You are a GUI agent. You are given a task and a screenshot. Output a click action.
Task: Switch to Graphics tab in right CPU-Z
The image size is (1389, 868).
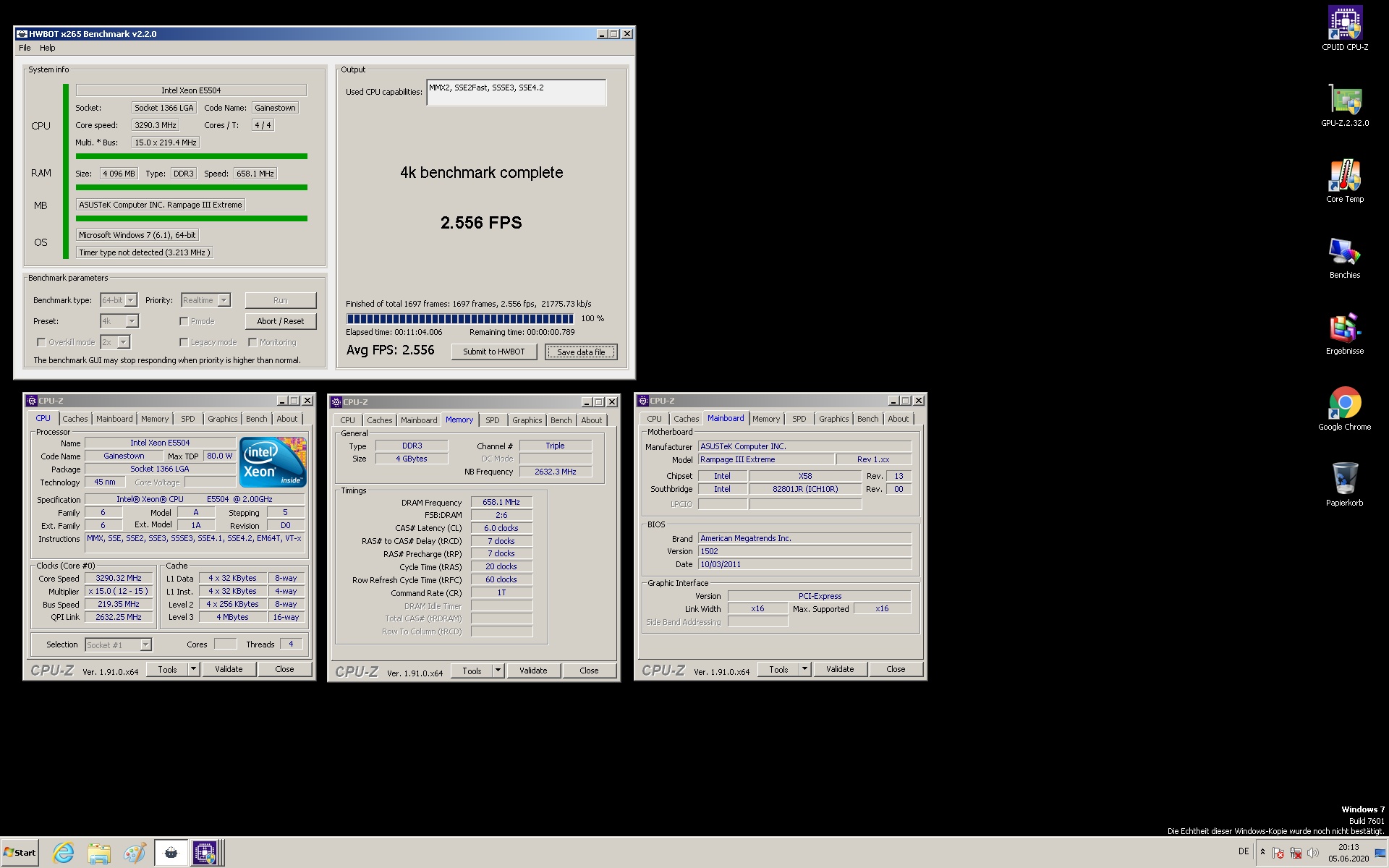coord(833,419)
